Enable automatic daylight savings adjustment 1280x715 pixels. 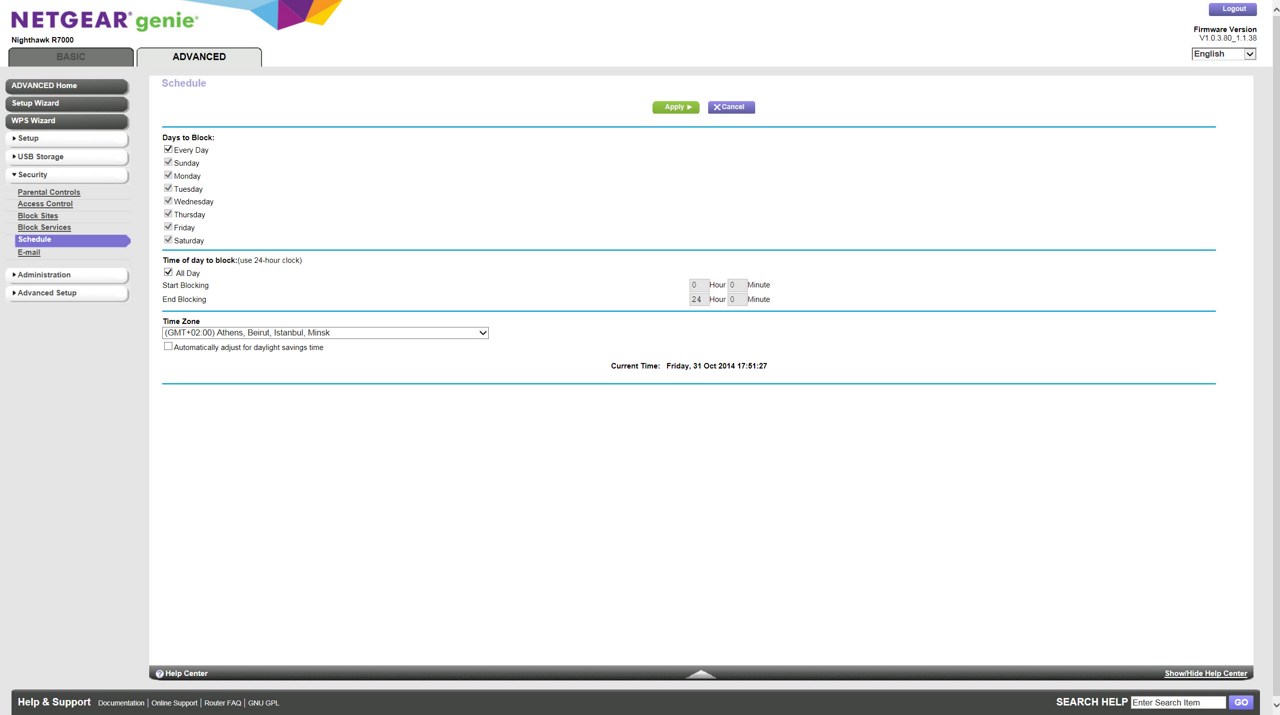click(168, 347)
